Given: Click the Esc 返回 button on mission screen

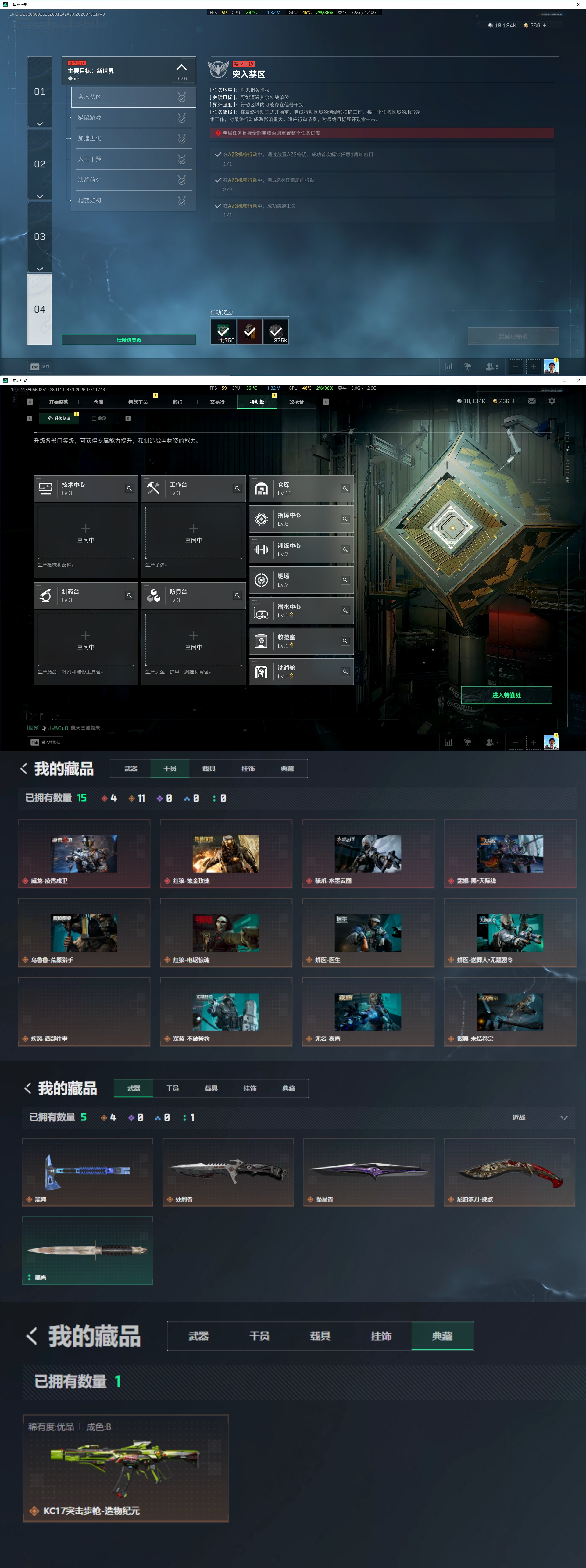Looking at the screenshot, I should click(x=41, y=366).
